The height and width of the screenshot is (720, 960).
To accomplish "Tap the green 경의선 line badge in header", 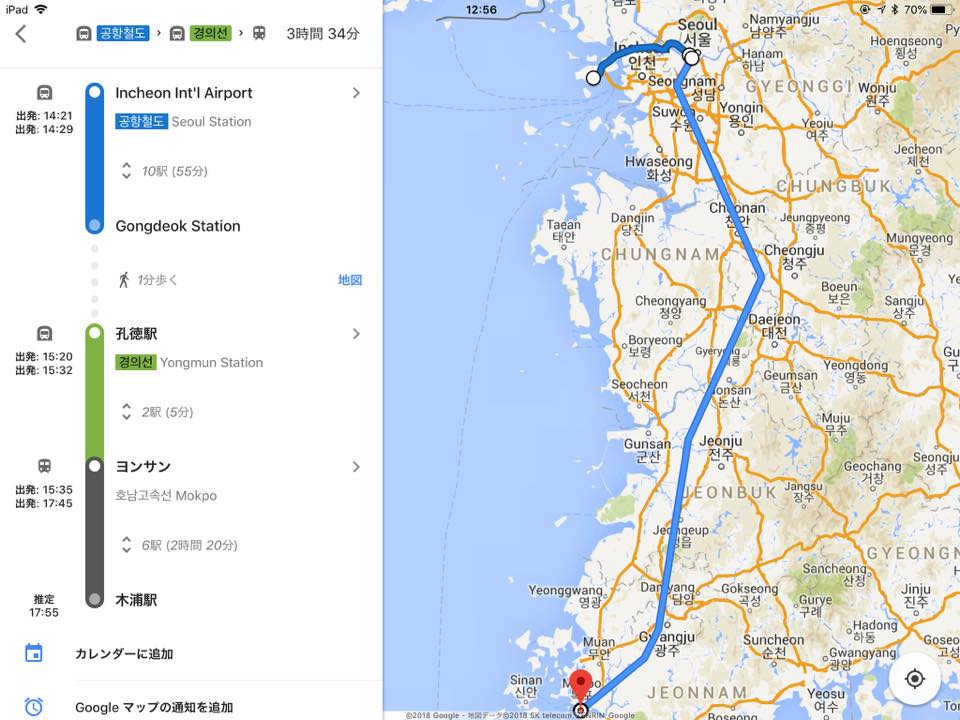I will (211, 33).
